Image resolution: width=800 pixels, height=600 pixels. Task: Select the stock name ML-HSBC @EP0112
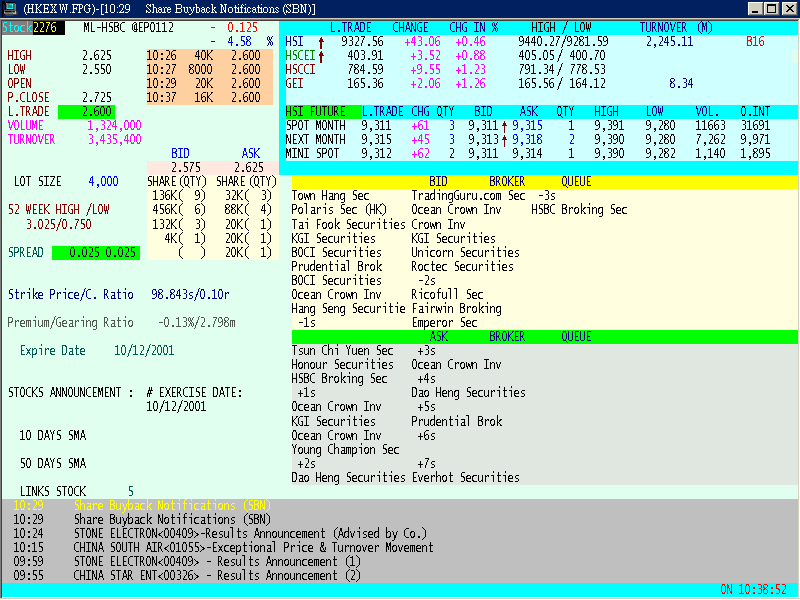[x=128, y=28]
